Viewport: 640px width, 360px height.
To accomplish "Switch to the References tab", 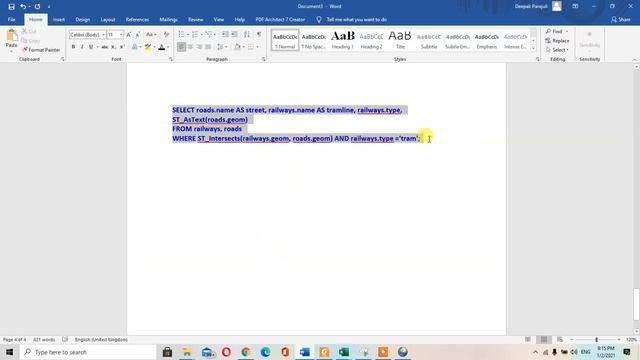I will point(137,20).
